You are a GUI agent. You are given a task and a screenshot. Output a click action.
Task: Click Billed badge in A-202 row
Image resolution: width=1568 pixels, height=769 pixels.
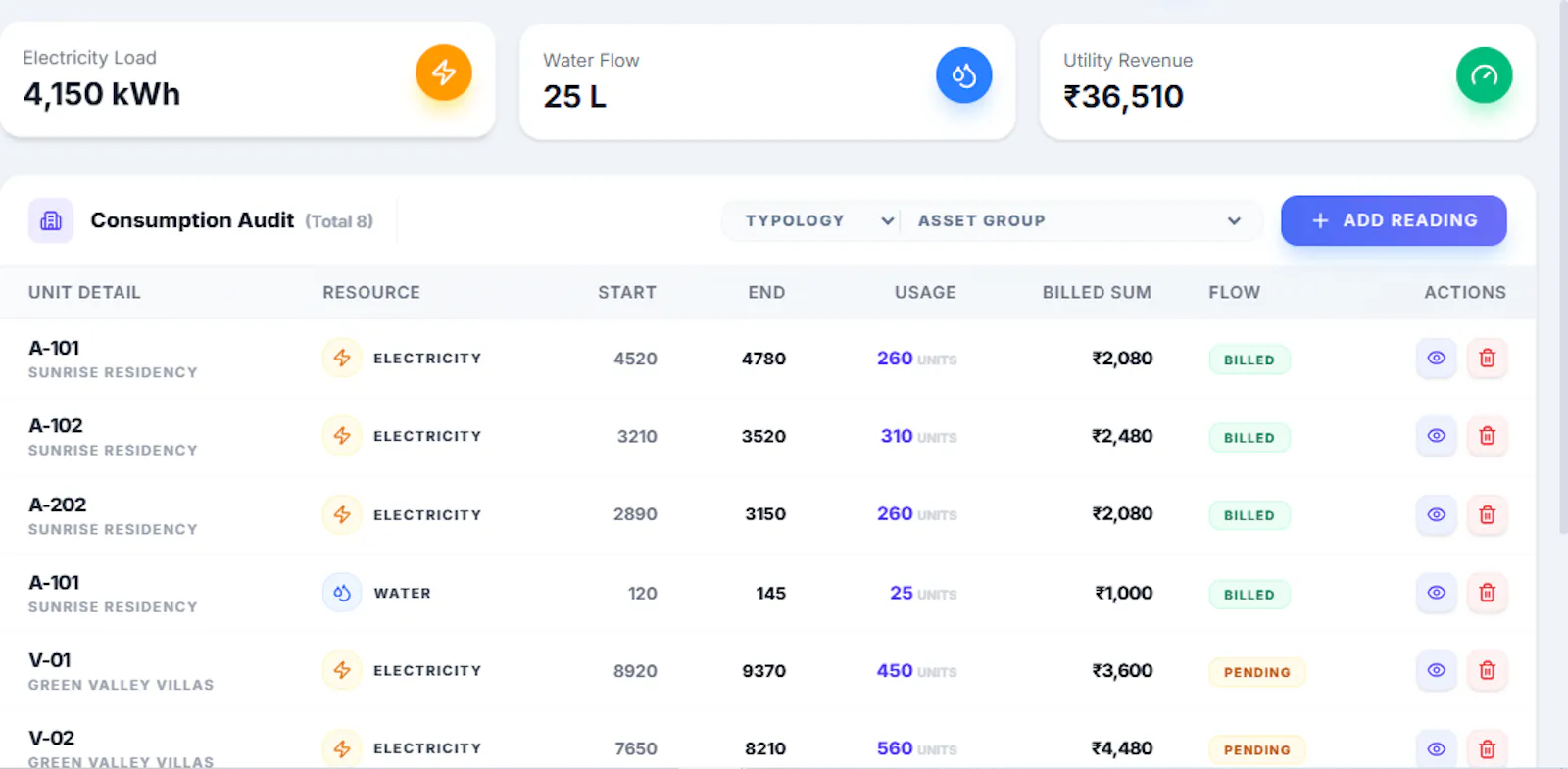pyautogui.click(x=1249, y=515)
